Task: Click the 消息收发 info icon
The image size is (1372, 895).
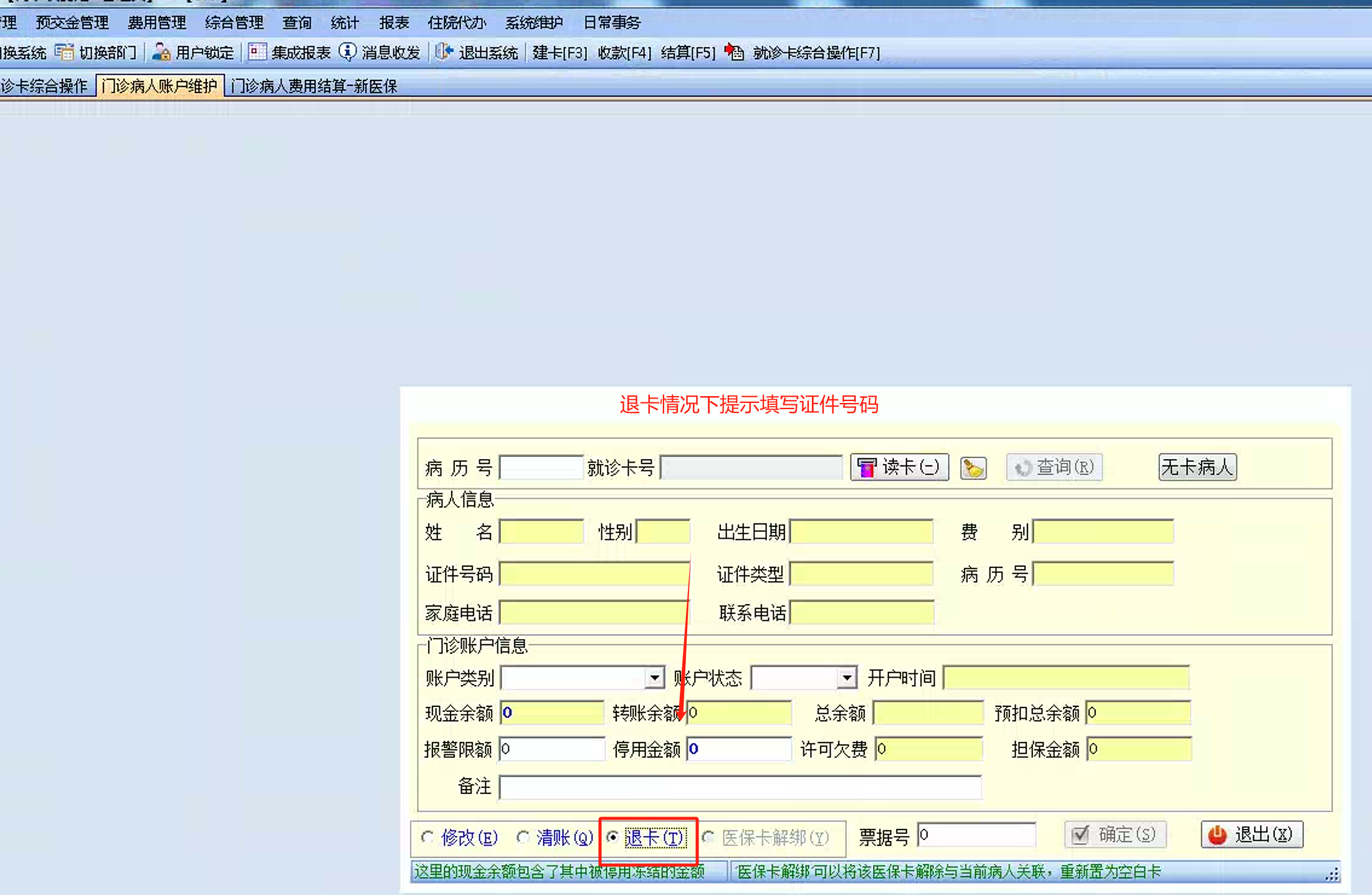Action: (x=347, y=52)
